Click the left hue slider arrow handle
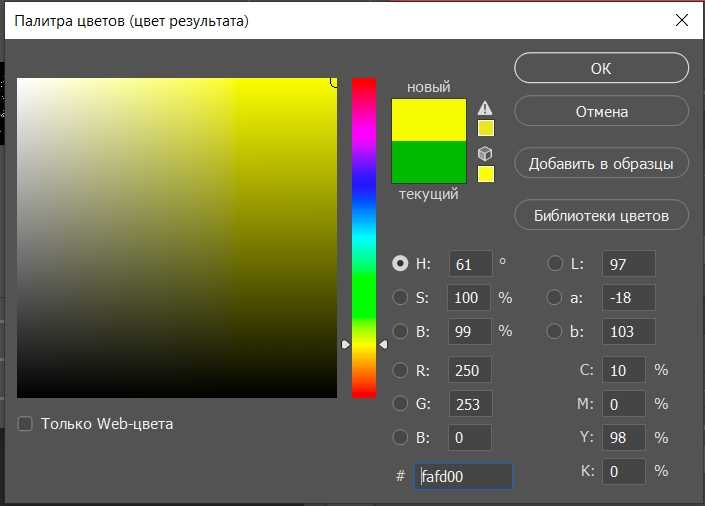This screenshot has height=506, width=705. [x=345, y=345]
